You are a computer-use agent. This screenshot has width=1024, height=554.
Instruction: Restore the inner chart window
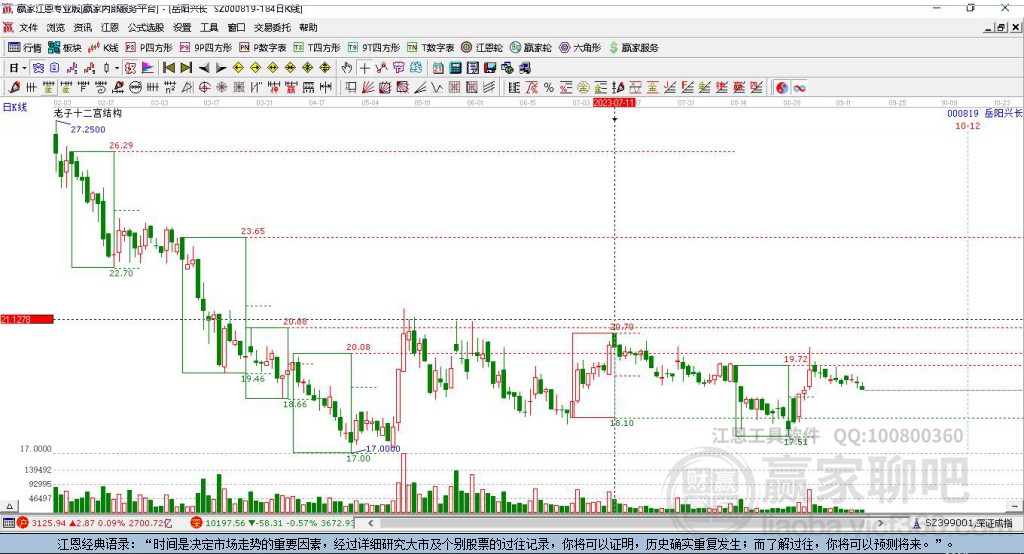pyautogui.click(x=1000, y=27)
